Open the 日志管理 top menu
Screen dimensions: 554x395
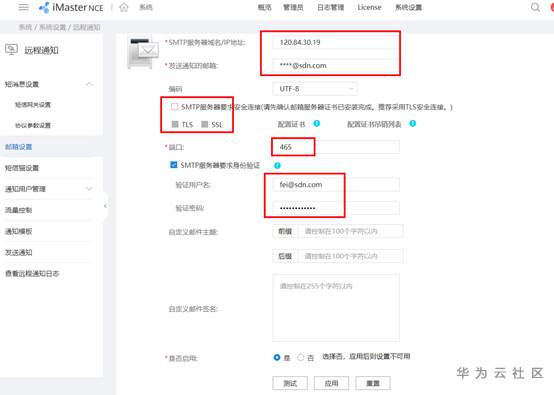[330, 7]
